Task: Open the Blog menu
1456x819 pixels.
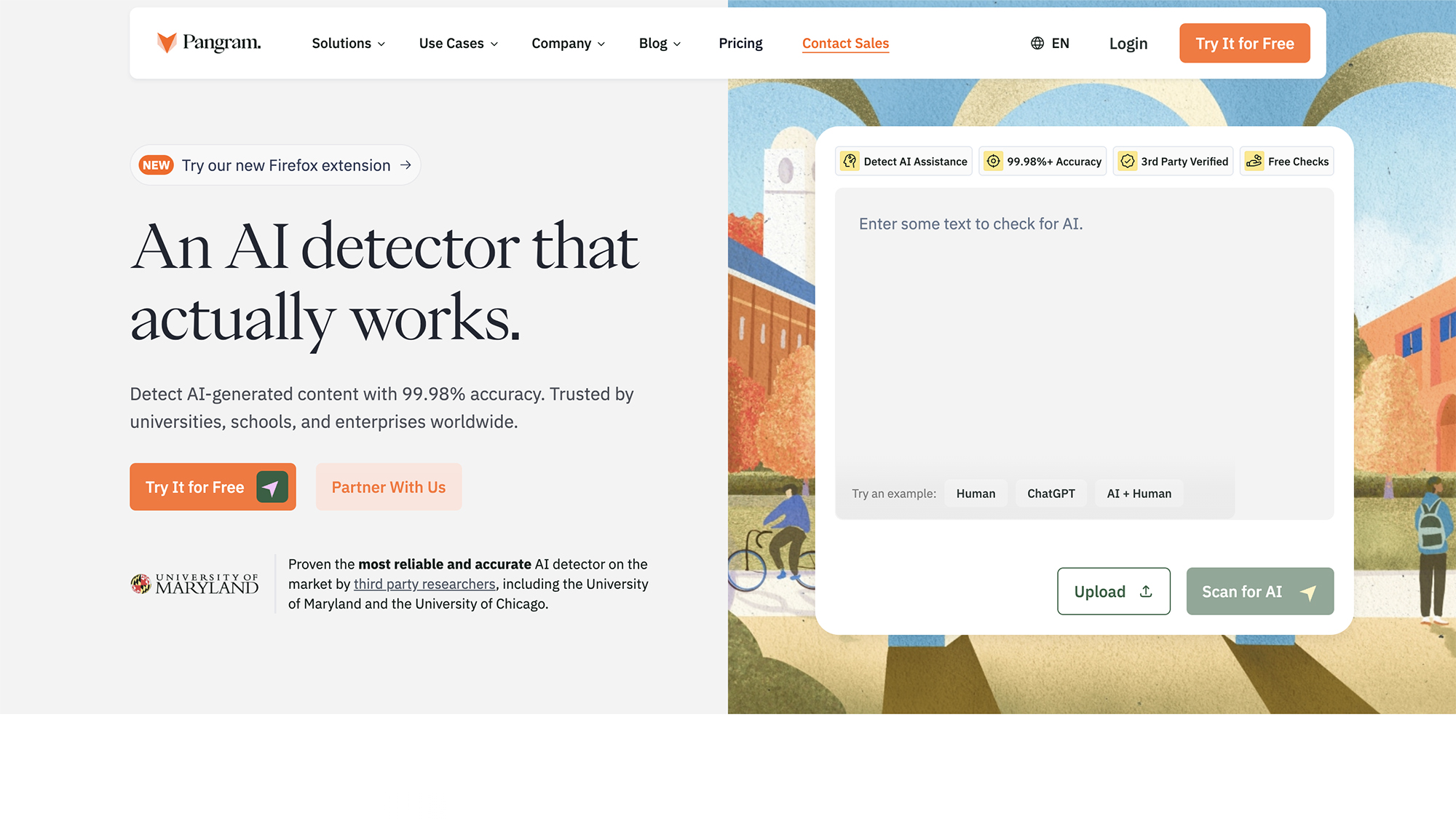Action: tap(660, 43)
